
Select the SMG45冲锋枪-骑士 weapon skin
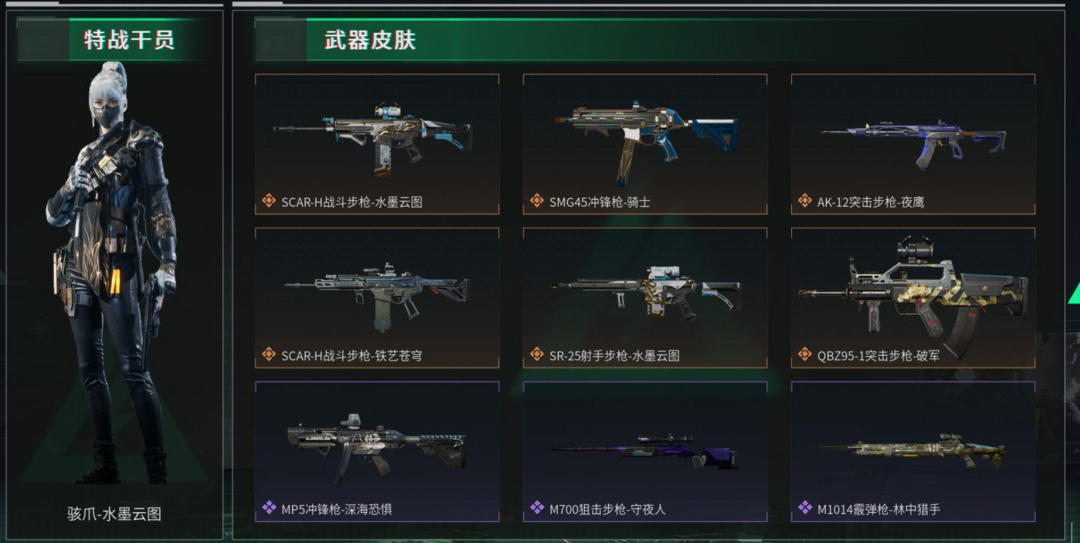(645, 144)
